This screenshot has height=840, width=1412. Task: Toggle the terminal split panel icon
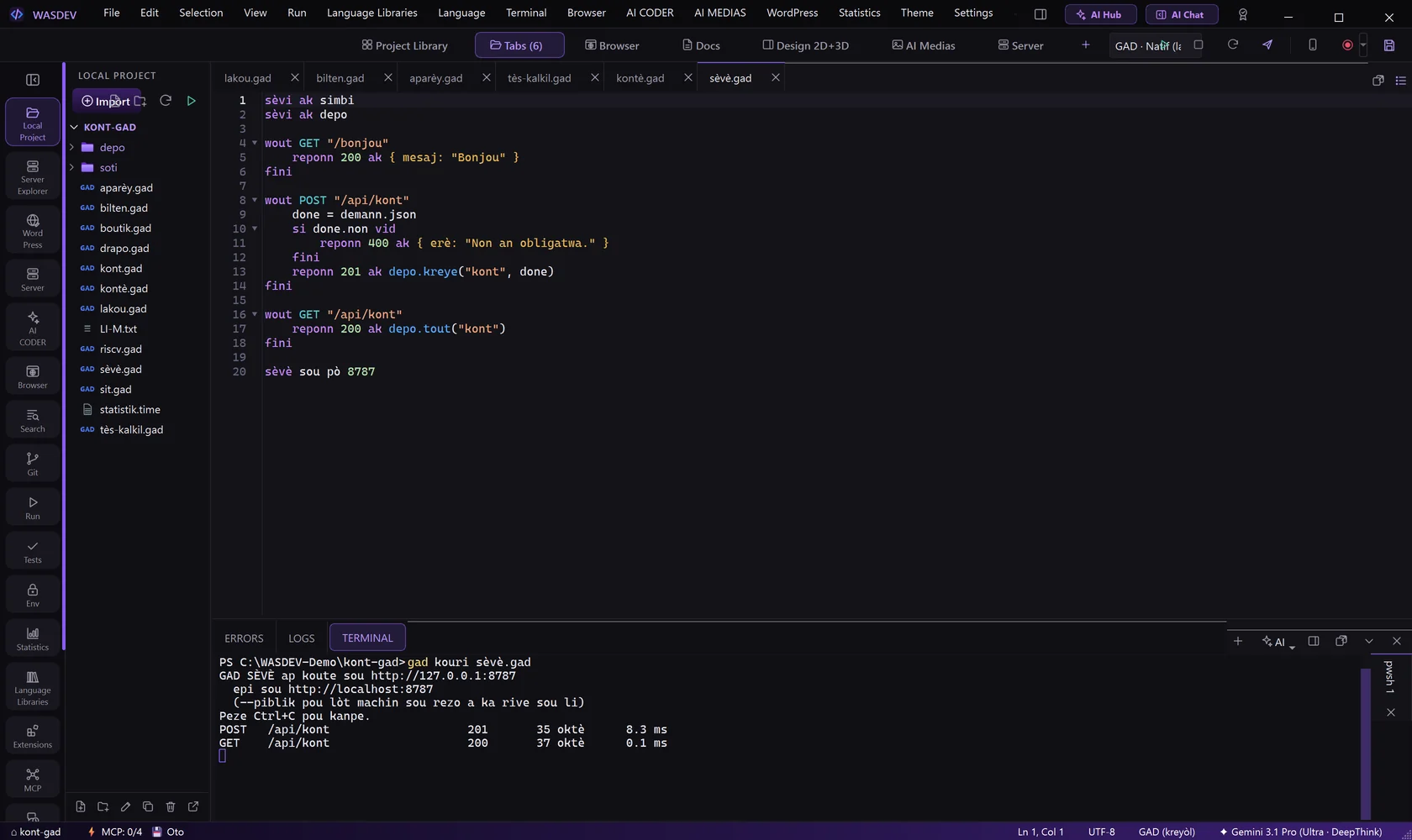(x=1314, y=641)
